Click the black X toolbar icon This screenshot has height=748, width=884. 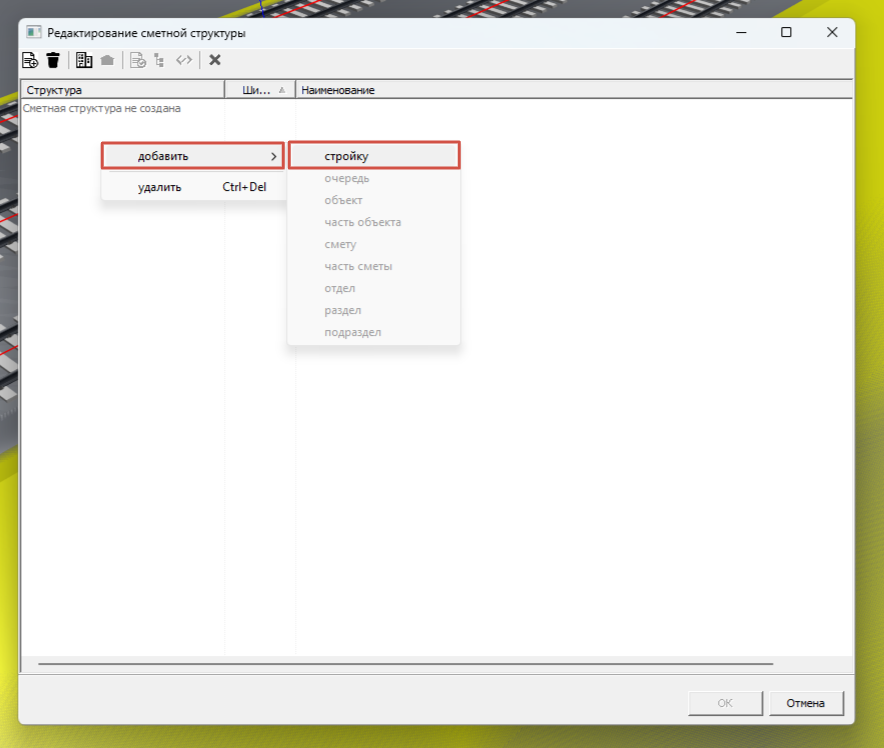click(x=215, y=60)
